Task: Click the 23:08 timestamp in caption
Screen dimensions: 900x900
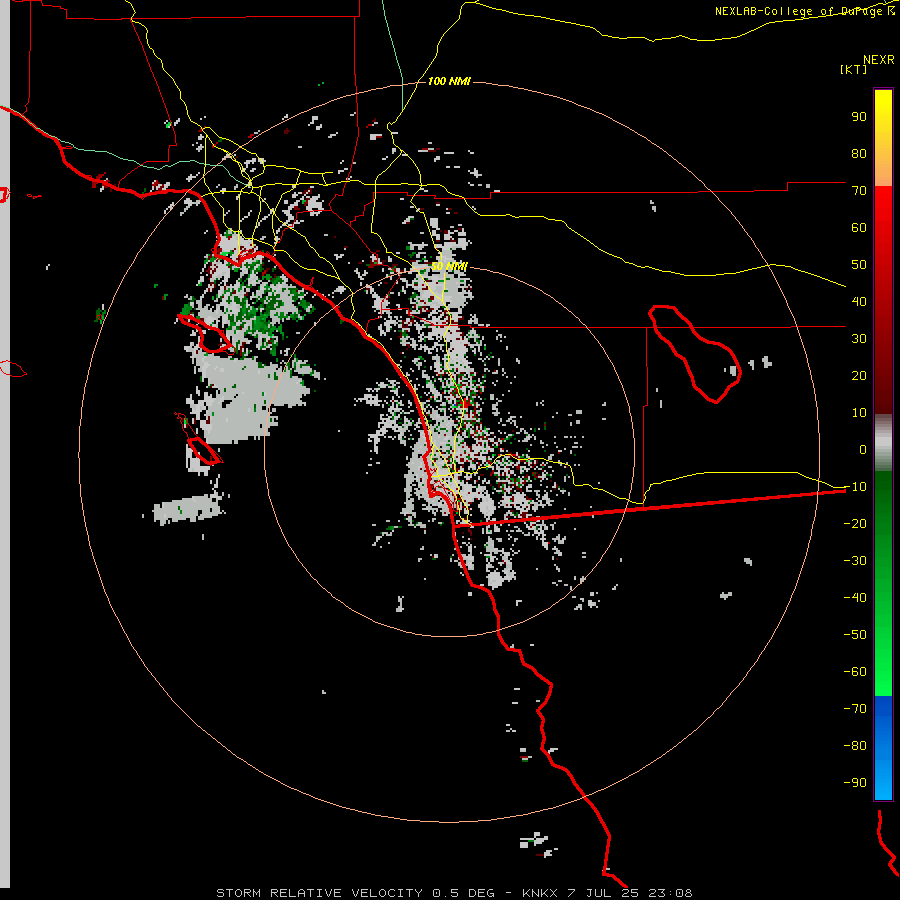Action: click(x=670, y=893)
